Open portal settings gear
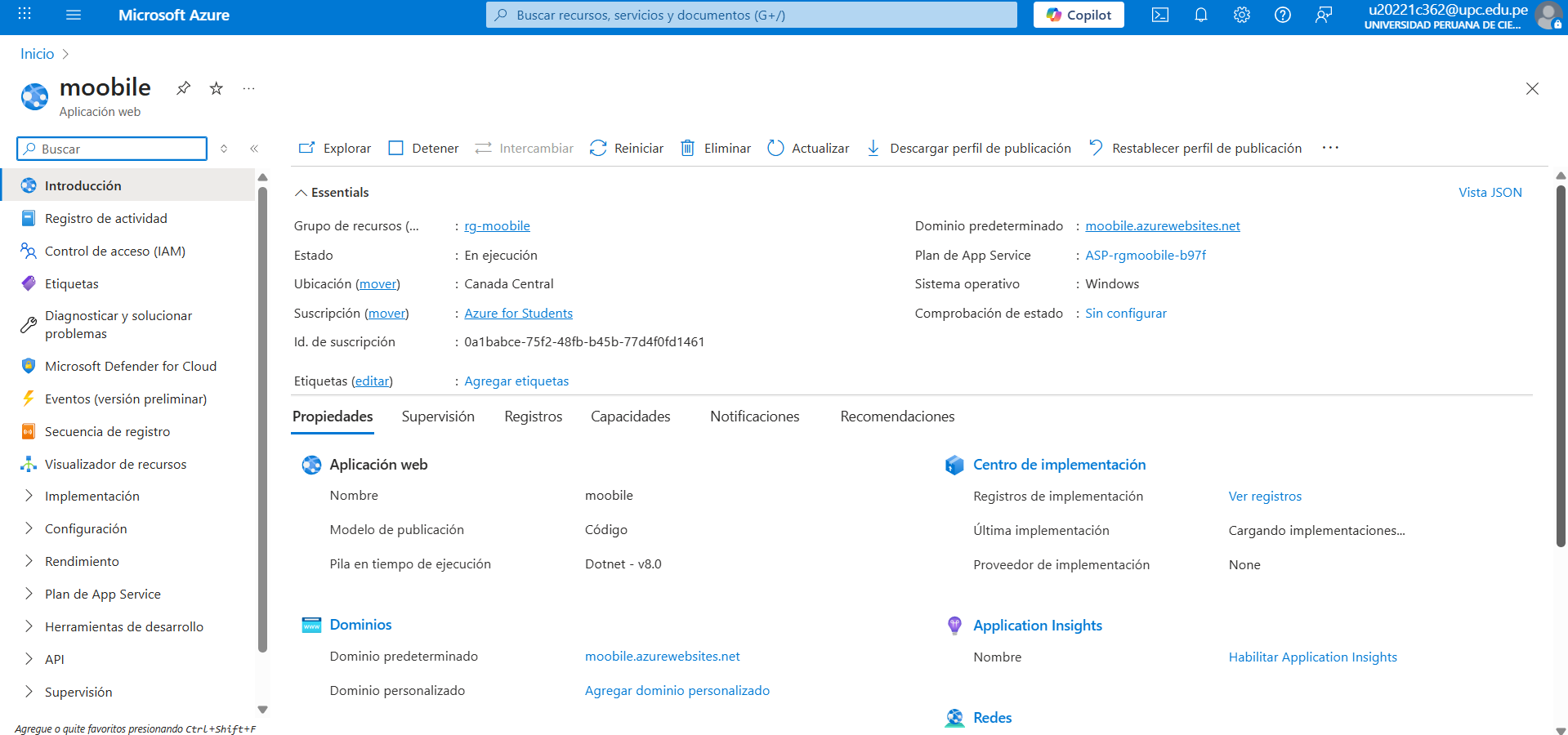 [x=1242, y=15]
